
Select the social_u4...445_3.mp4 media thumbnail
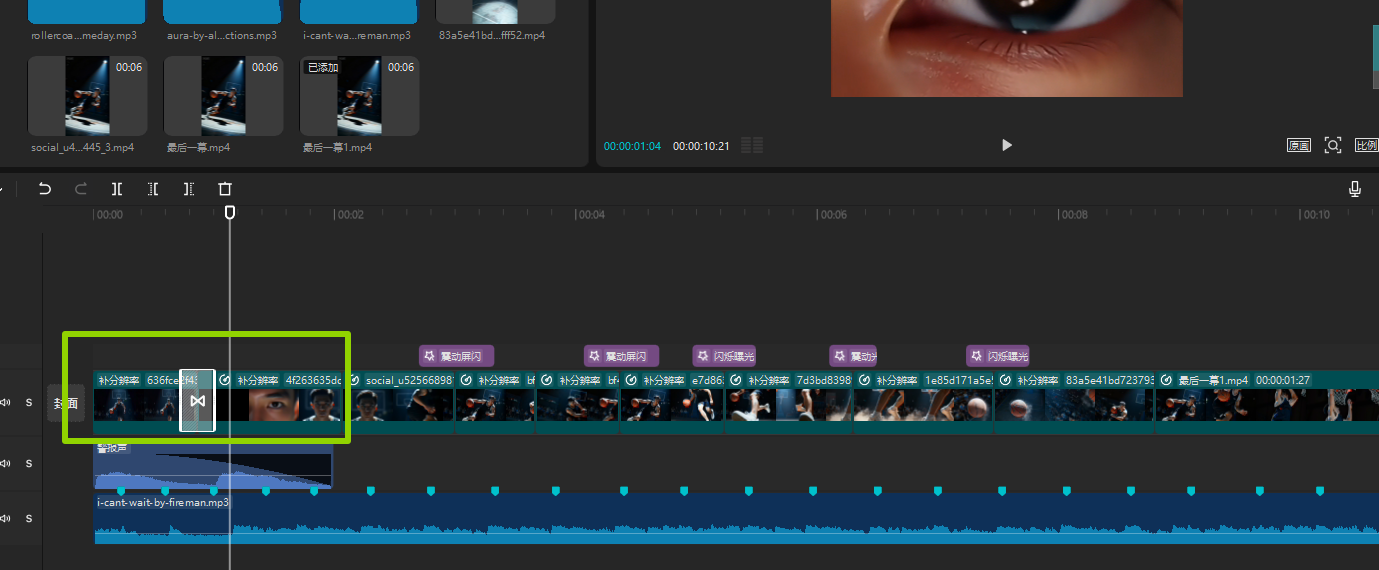pos(87,96)
